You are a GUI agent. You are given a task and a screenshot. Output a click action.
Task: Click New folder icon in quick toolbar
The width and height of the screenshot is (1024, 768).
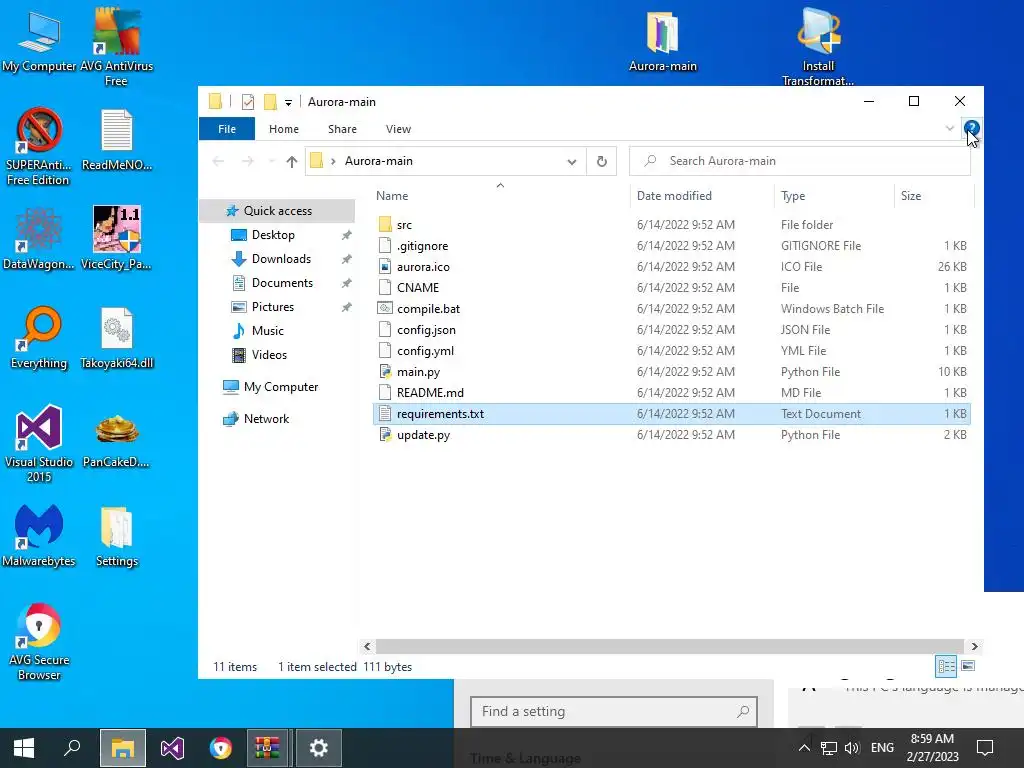pos(270,102)
